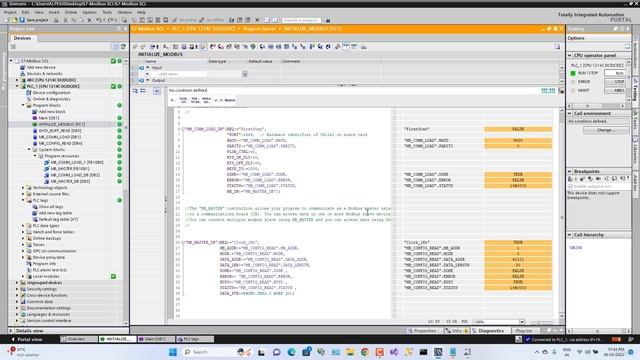Image resolution: width=640 pixels, height=360 pixels.
Task: Expand the Details view panel
Action: click(x=11, y=331)
